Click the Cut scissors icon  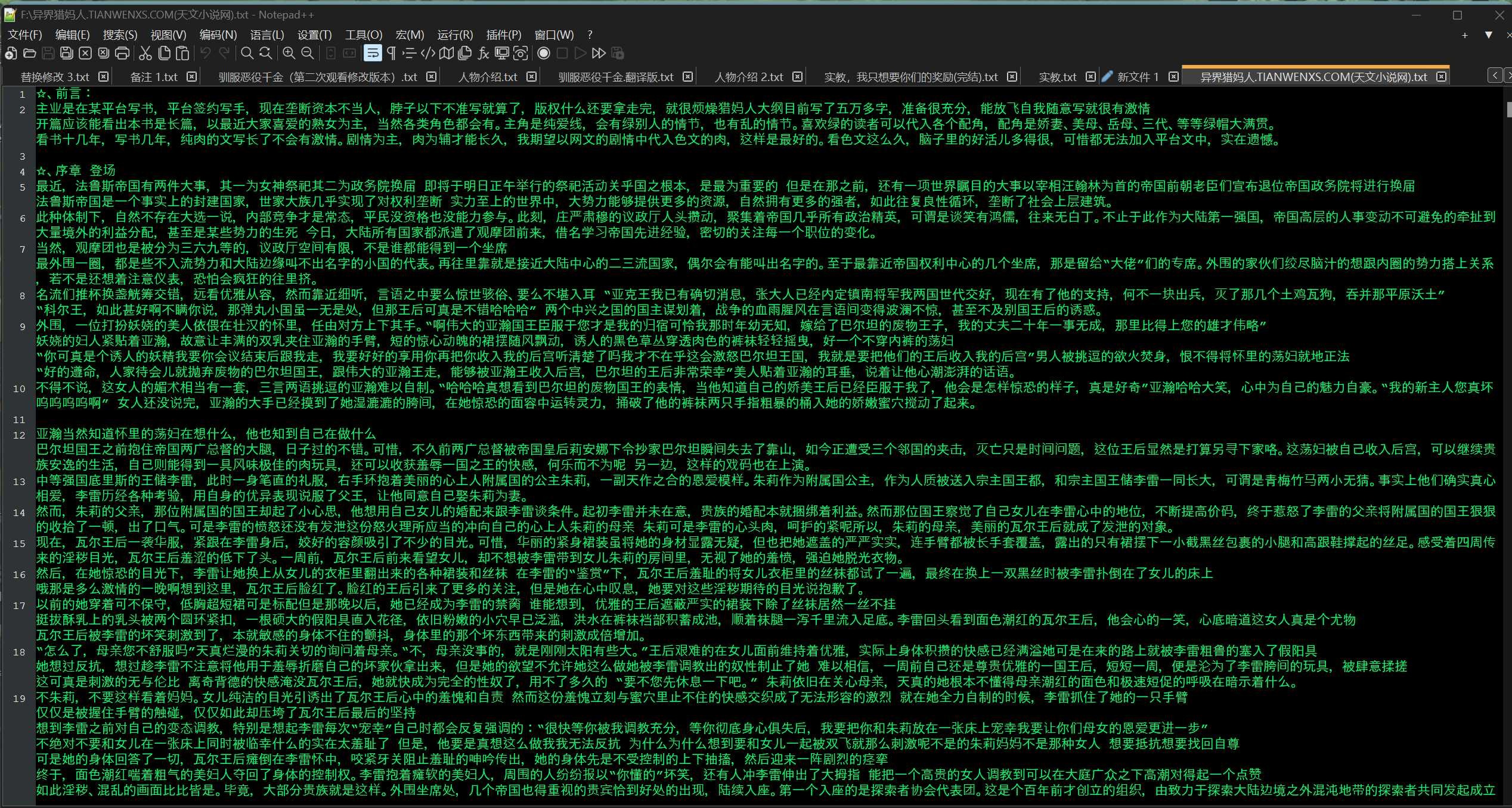[x=145, y=54]
